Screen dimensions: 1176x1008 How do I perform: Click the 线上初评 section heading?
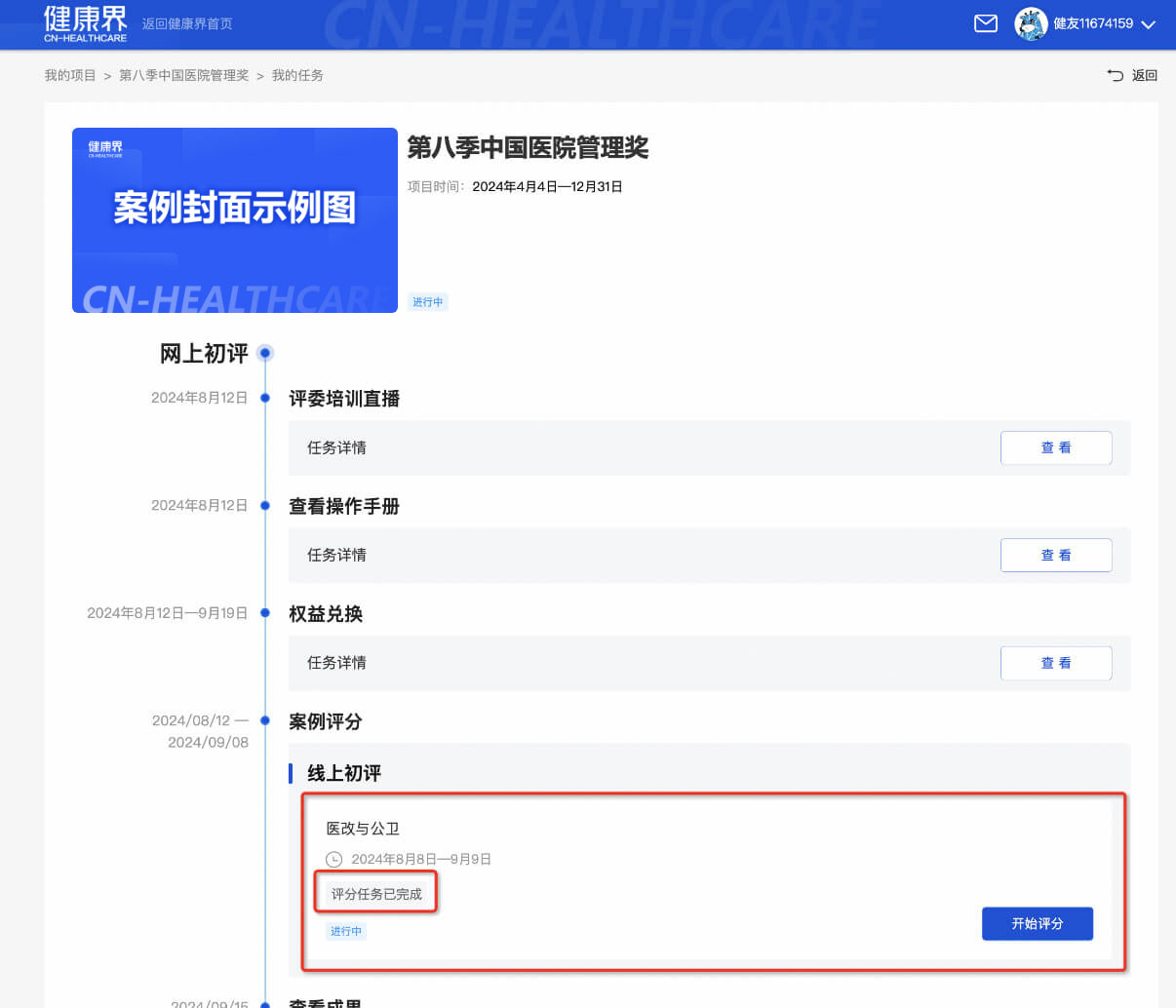click(344, 773)
